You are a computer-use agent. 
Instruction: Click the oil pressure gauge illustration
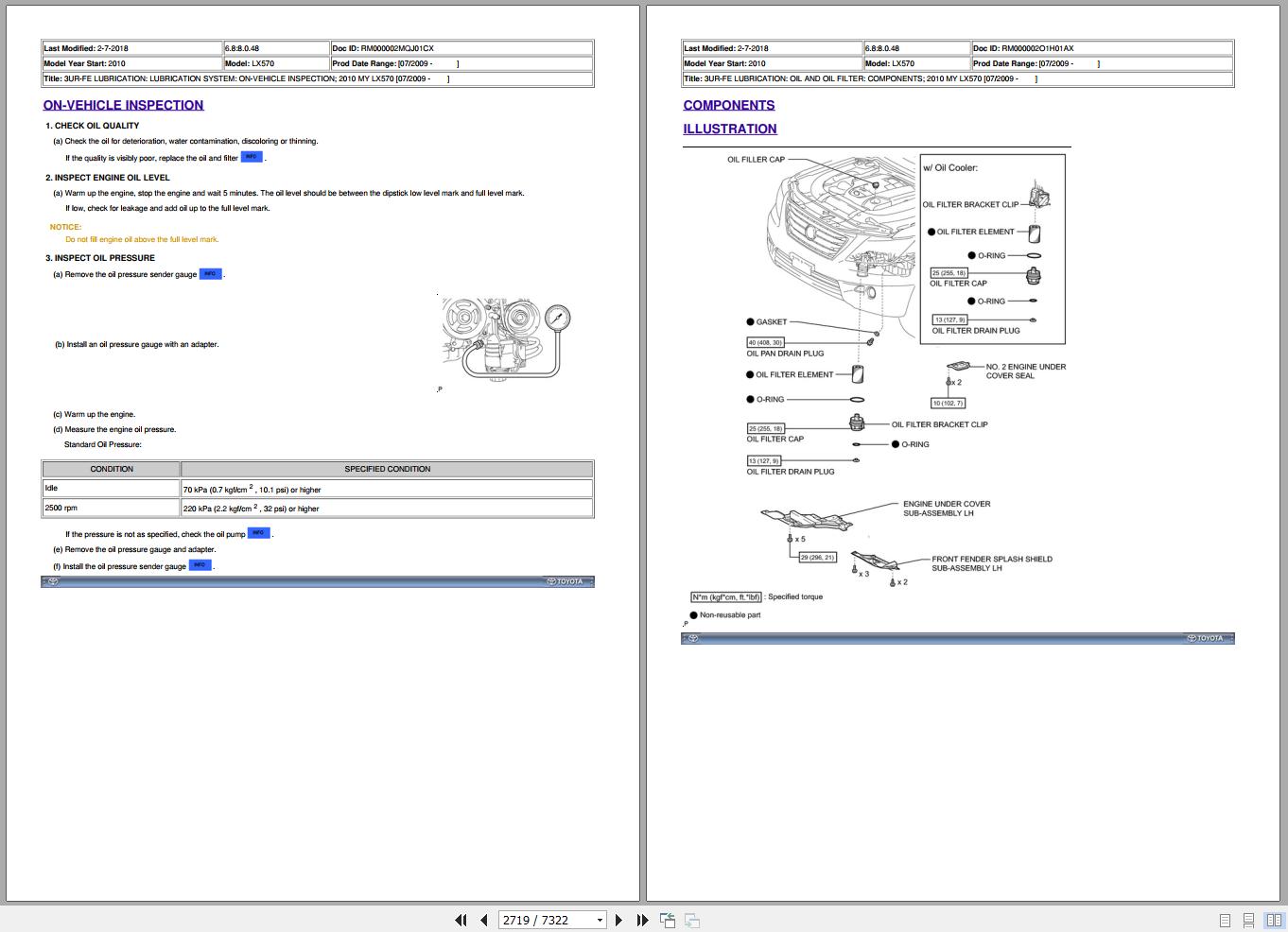(506, 338)
